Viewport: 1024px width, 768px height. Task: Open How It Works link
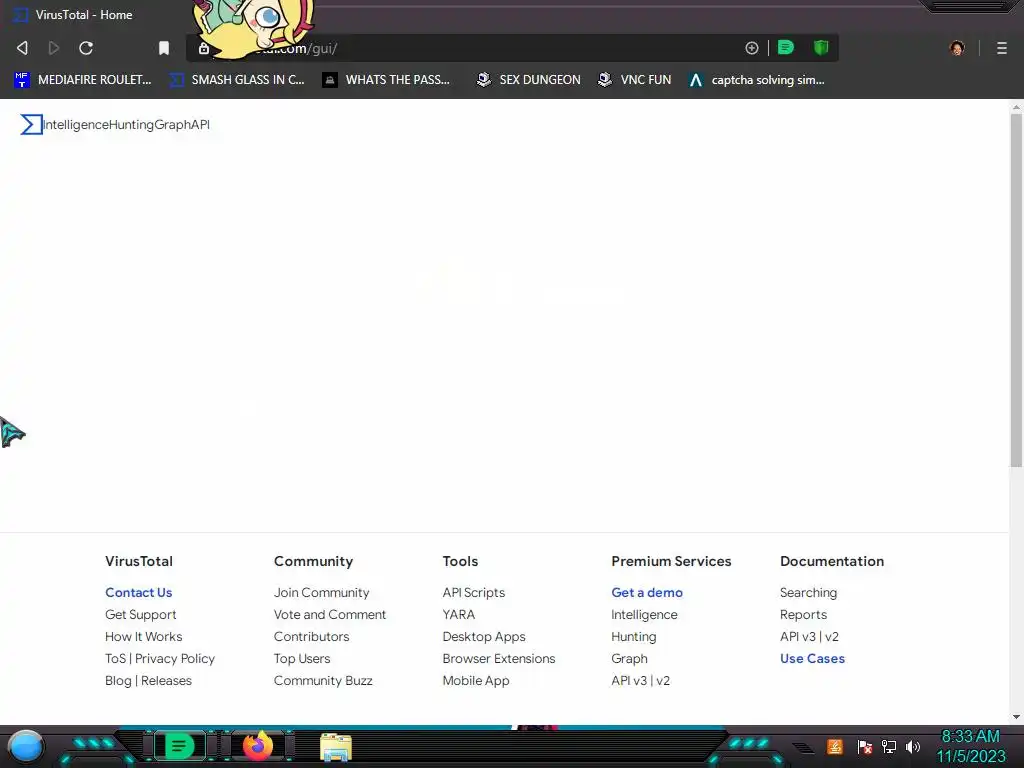[x=144, y=636]
